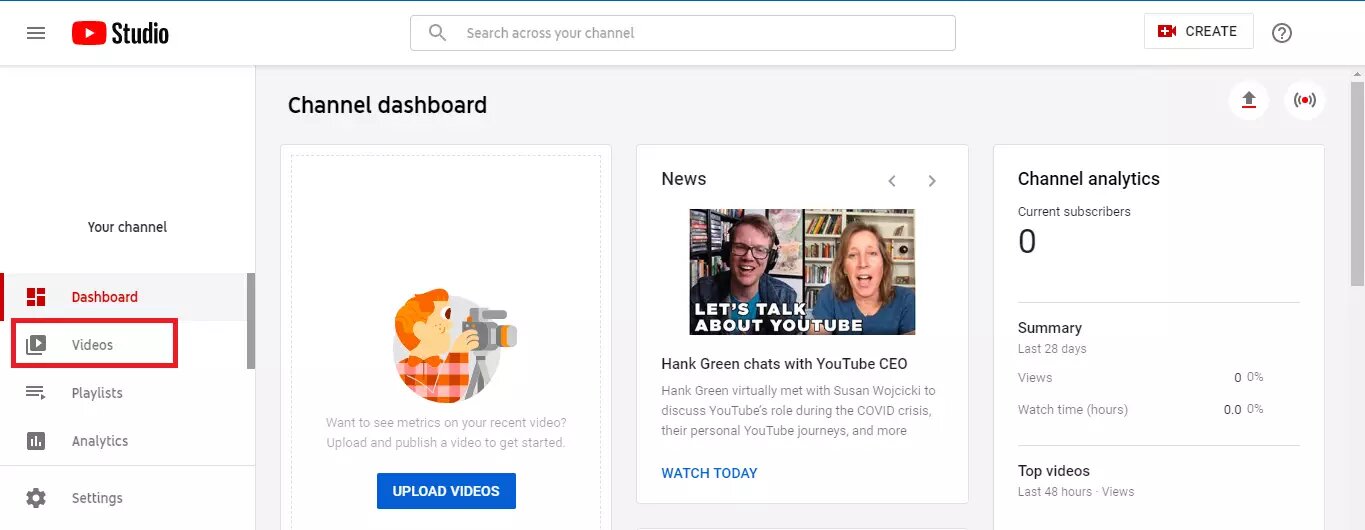Click the Settings gear icon

click(36, 498)
